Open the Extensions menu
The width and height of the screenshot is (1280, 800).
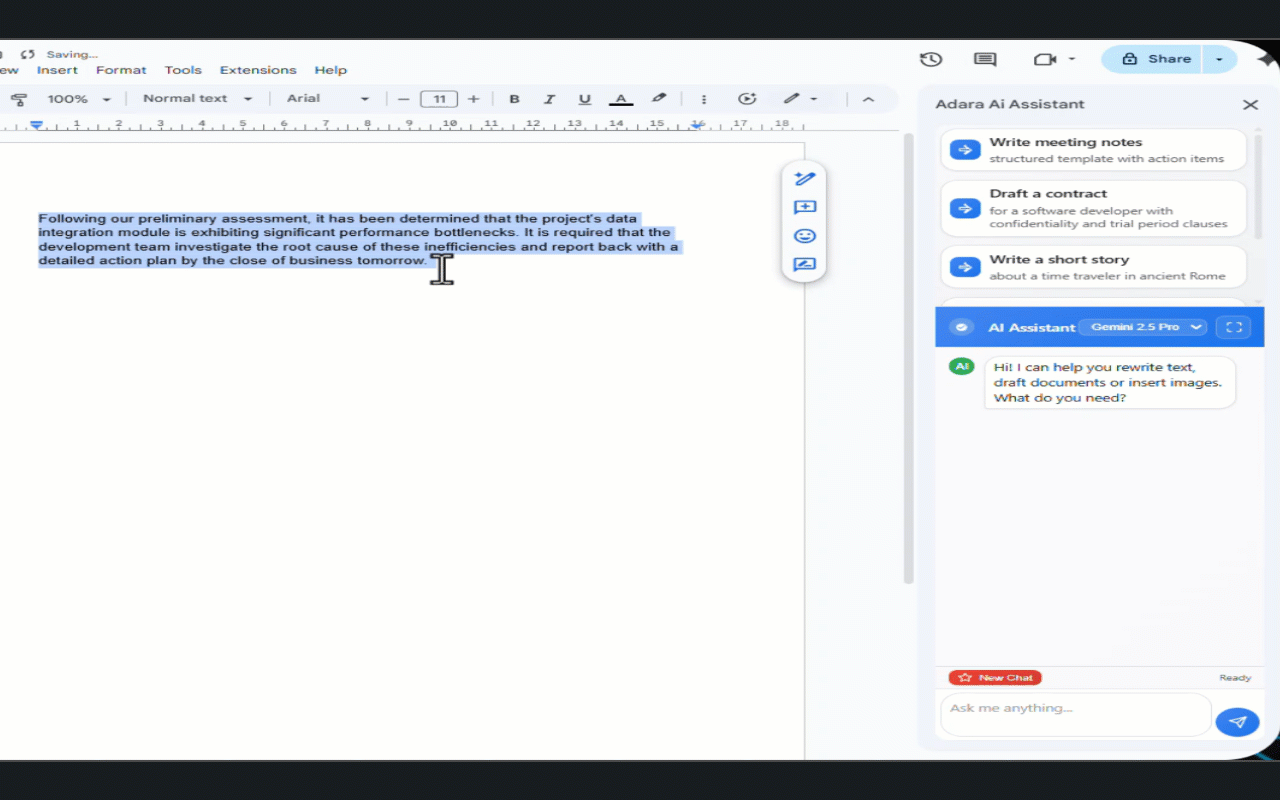point(258,70)
